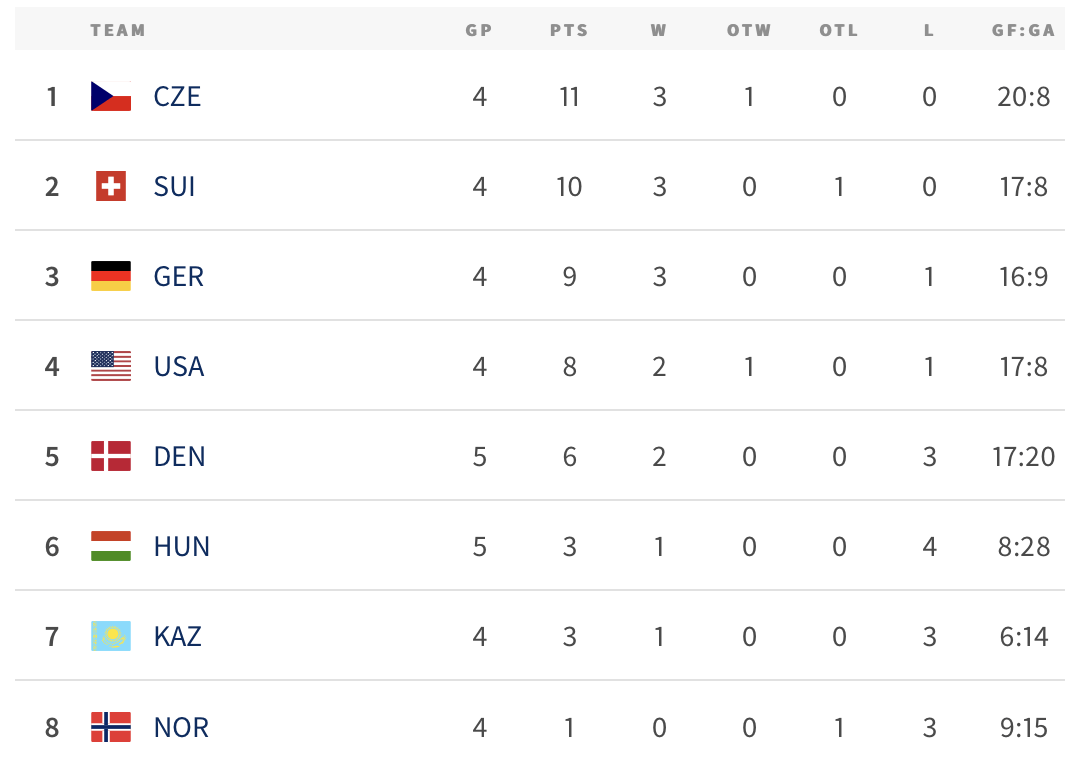Go to the DEN team page
1086x766 pixels.
coord(179,456)
